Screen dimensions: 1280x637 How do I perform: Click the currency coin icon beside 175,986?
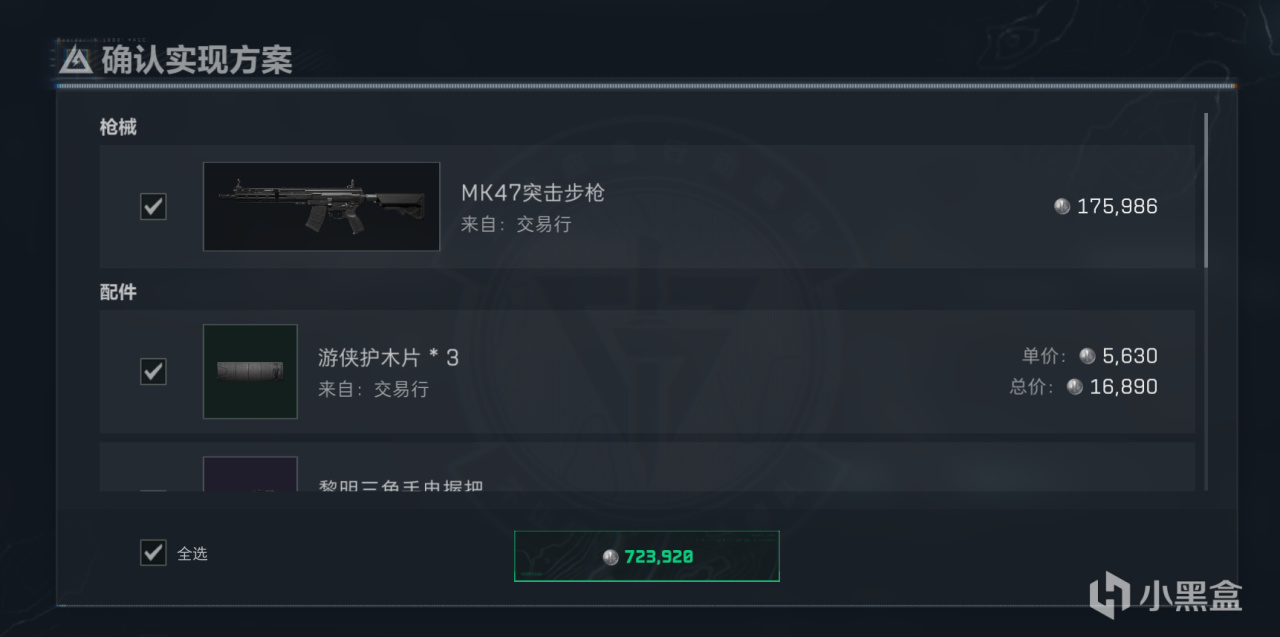click(x=1062, y=207)
